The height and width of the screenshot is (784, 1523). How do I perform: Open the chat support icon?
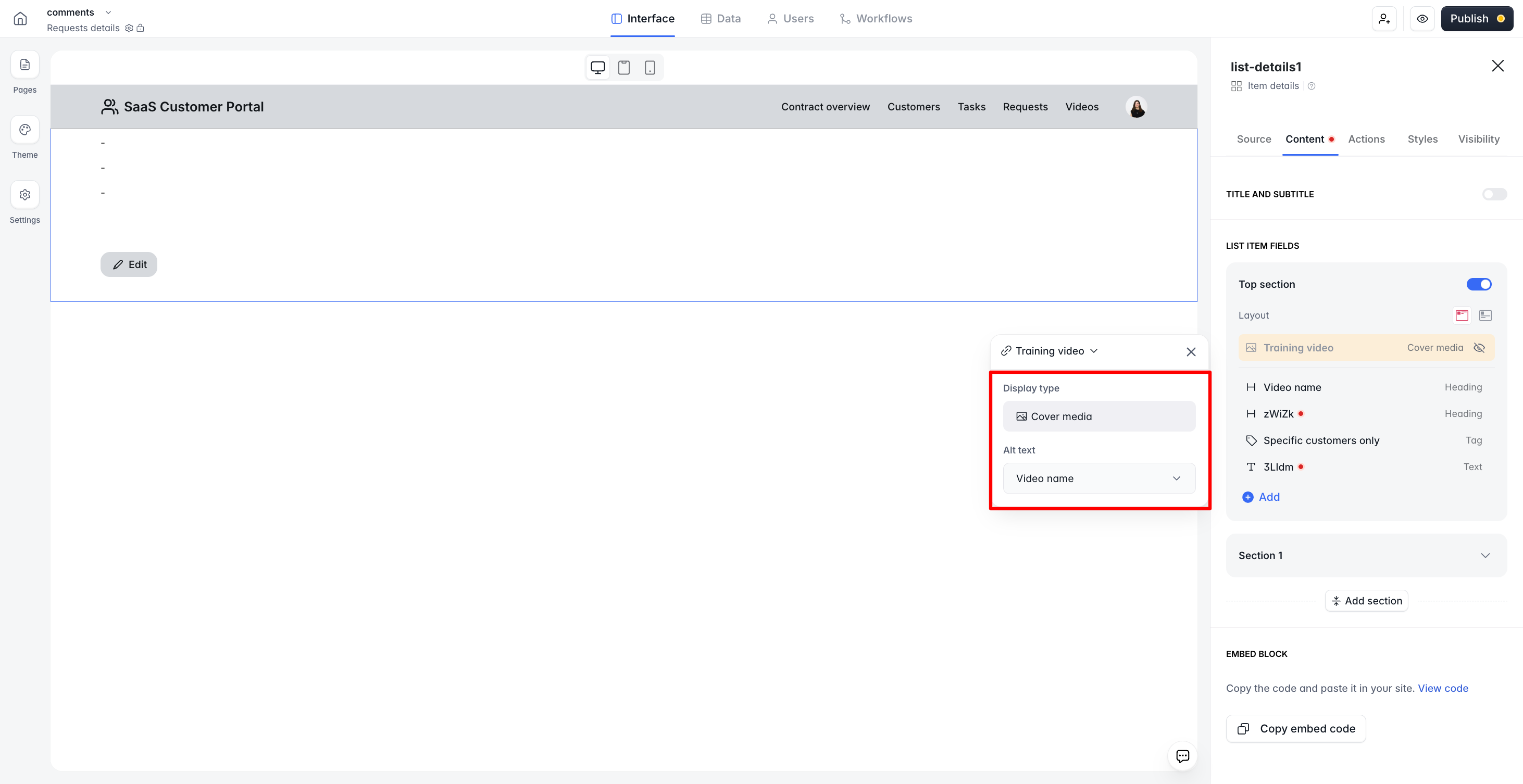point(1182,756)
